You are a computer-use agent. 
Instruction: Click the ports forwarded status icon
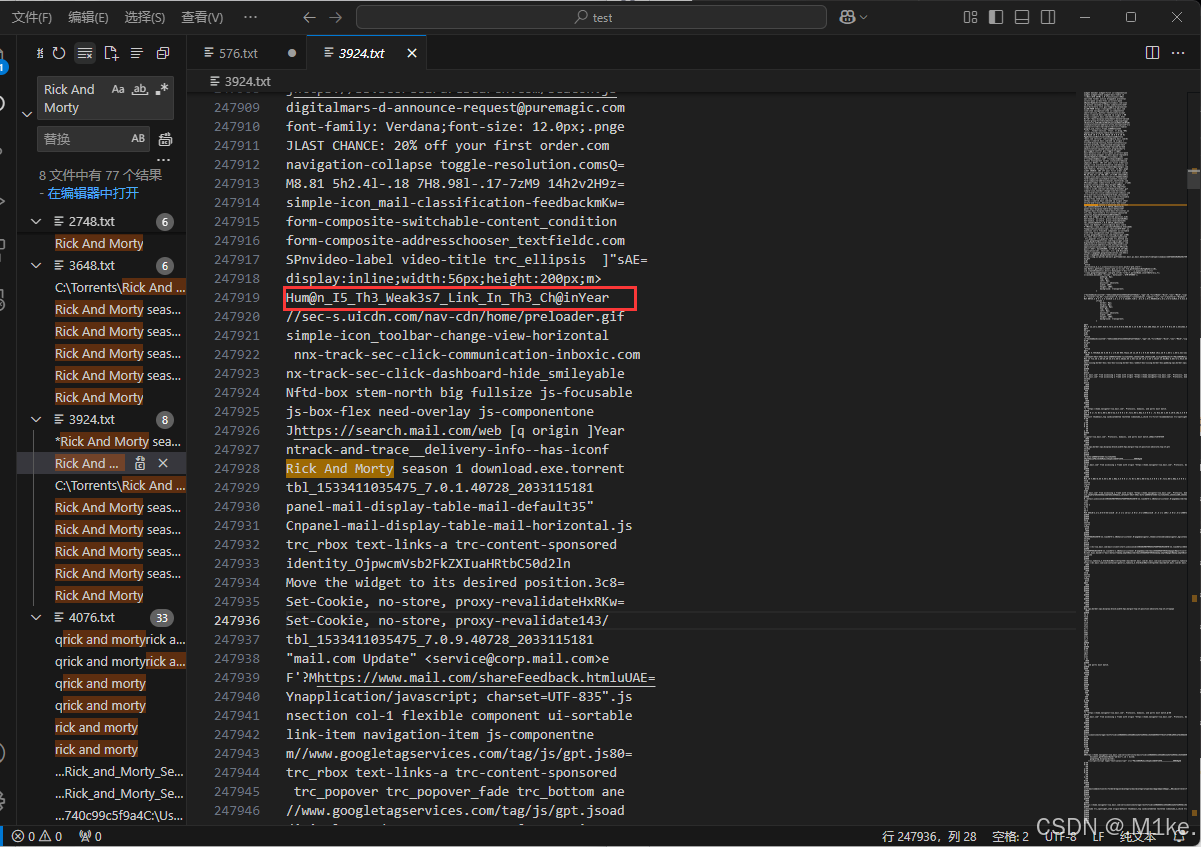[90, 836]
